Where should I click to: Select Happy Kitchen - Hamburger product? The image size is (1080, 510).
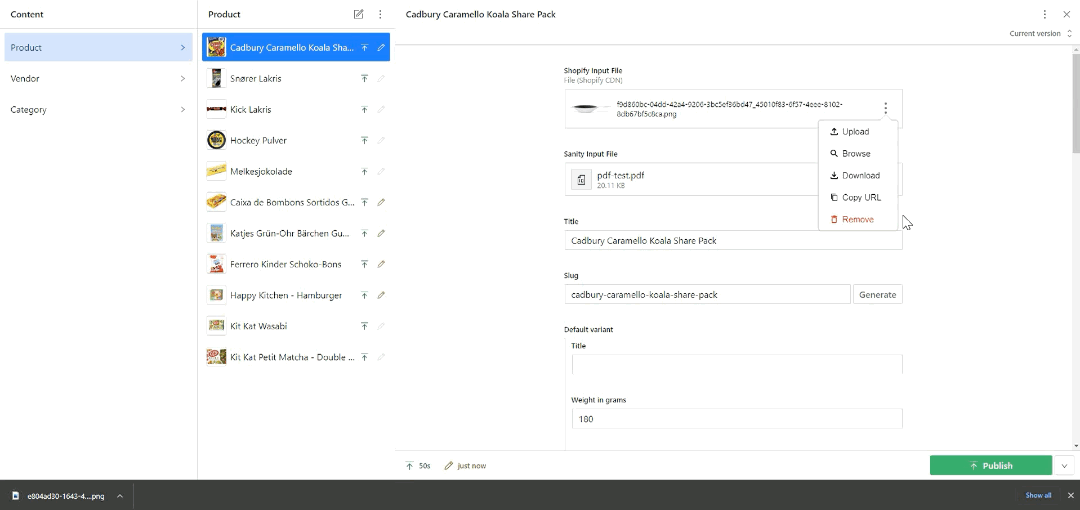coord(295,295)
